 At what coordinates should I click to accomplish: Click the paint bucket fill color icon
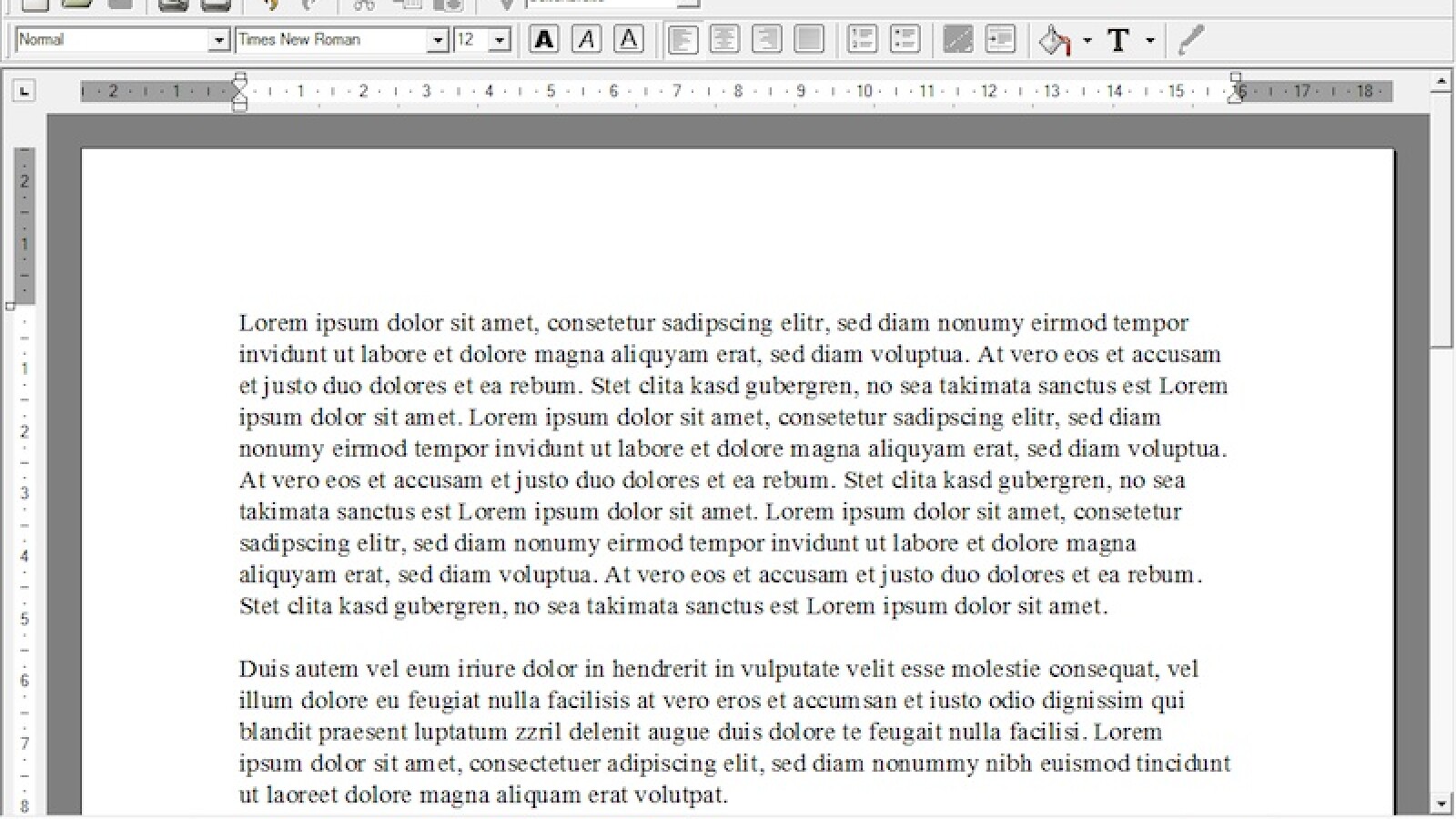tap(1055, 41)
